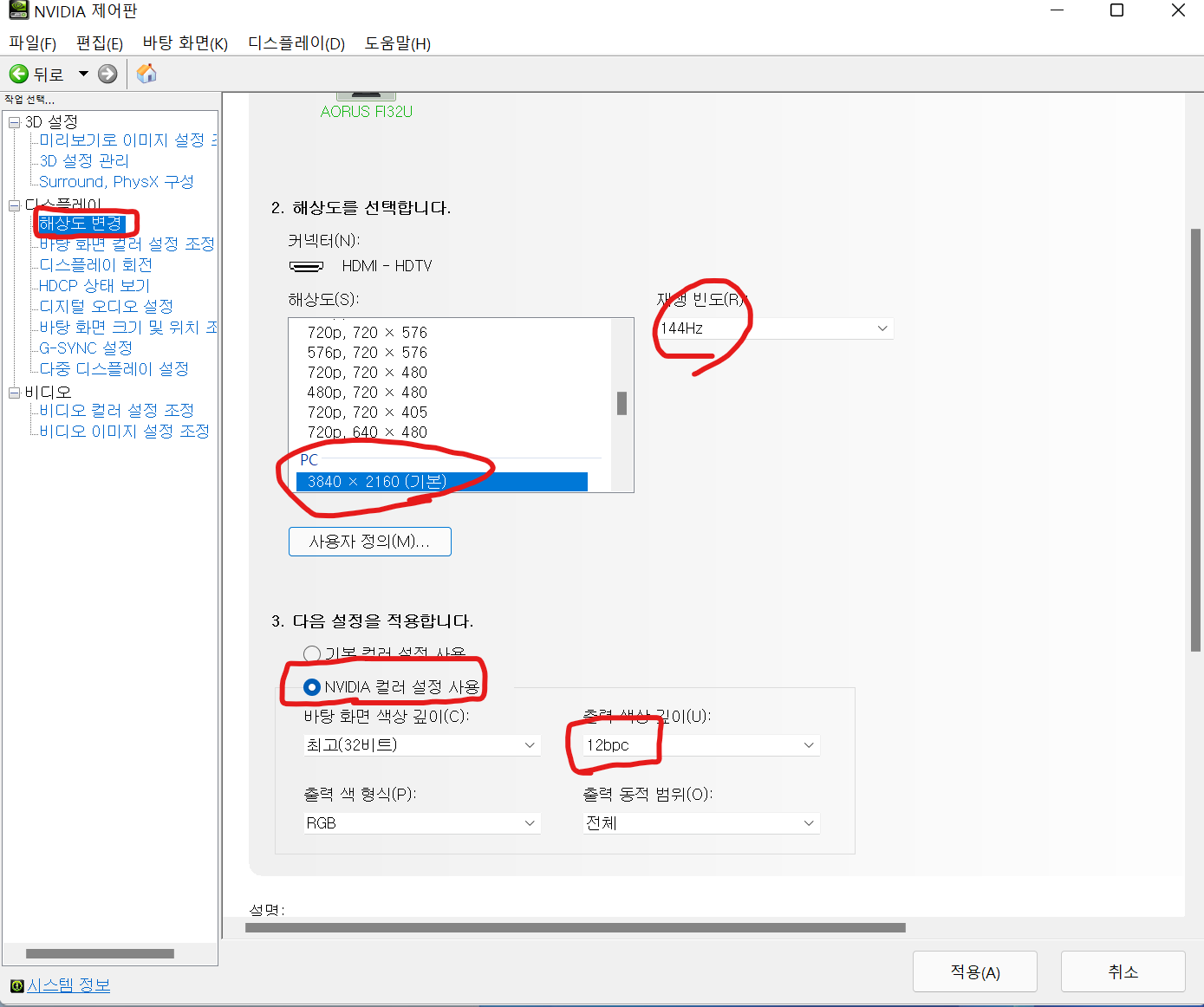This screenshot has width=1204, height=1007.
Task: Select resolution 480p, 720 × 480
Action: [368, 393]
